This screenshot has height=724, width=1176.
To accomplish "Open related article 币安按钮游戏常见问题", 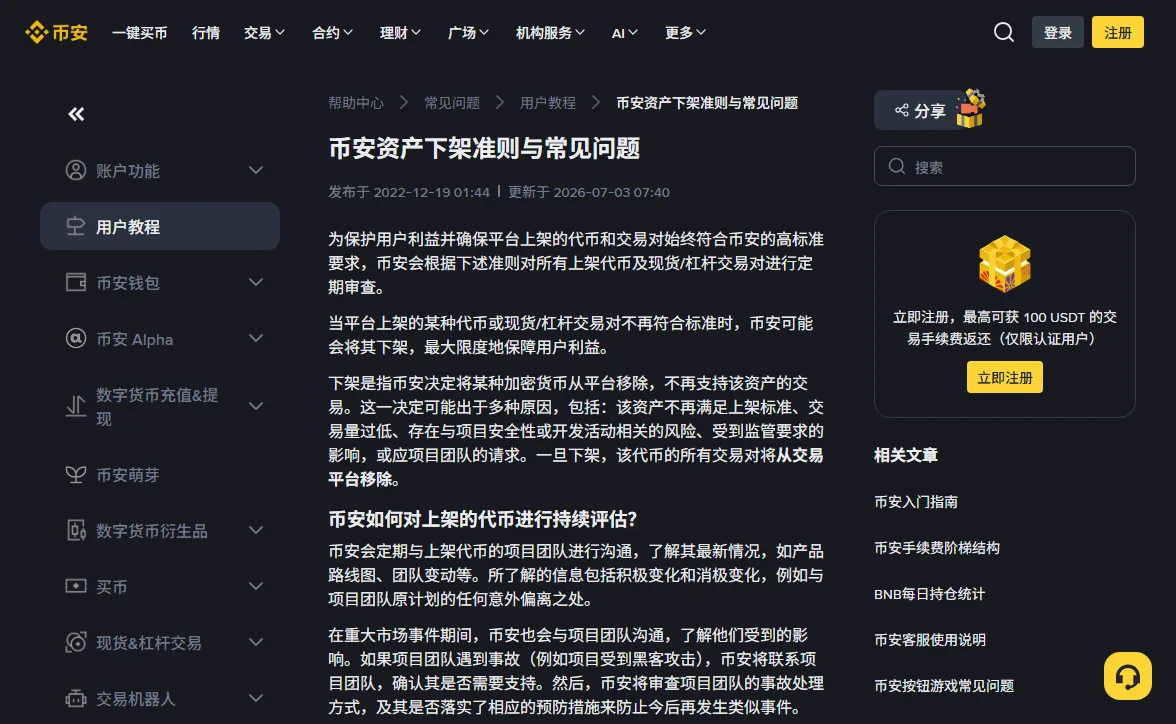I will pos(944,686).
